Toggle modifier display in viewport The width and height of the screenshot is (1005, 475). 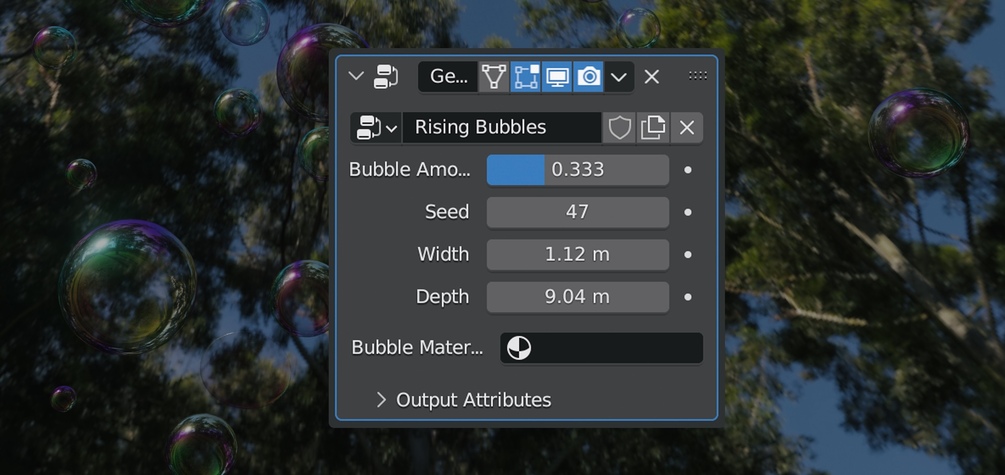point(556,77)
